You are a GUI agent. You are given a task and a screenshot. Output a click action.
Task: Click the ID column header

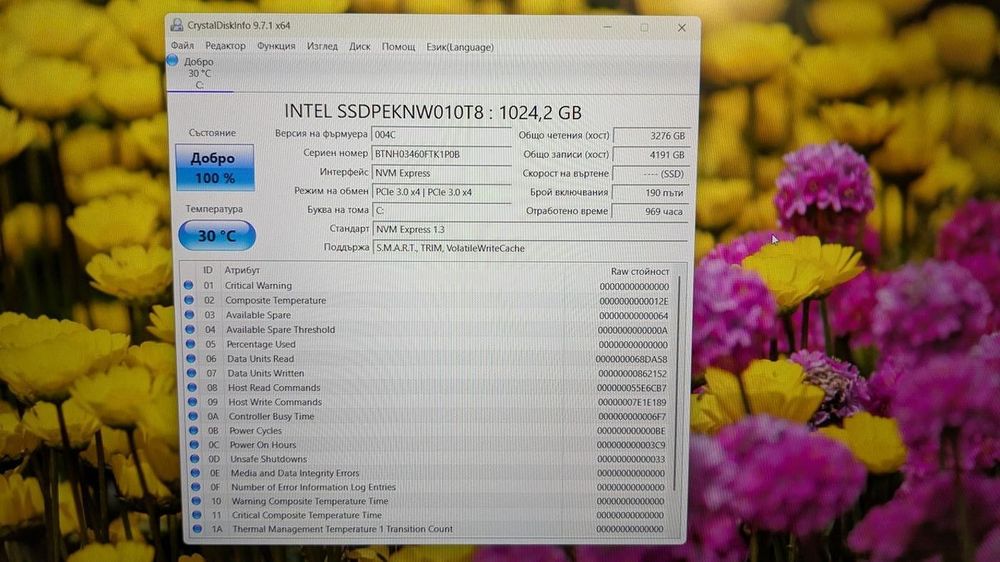coord(207,270)
